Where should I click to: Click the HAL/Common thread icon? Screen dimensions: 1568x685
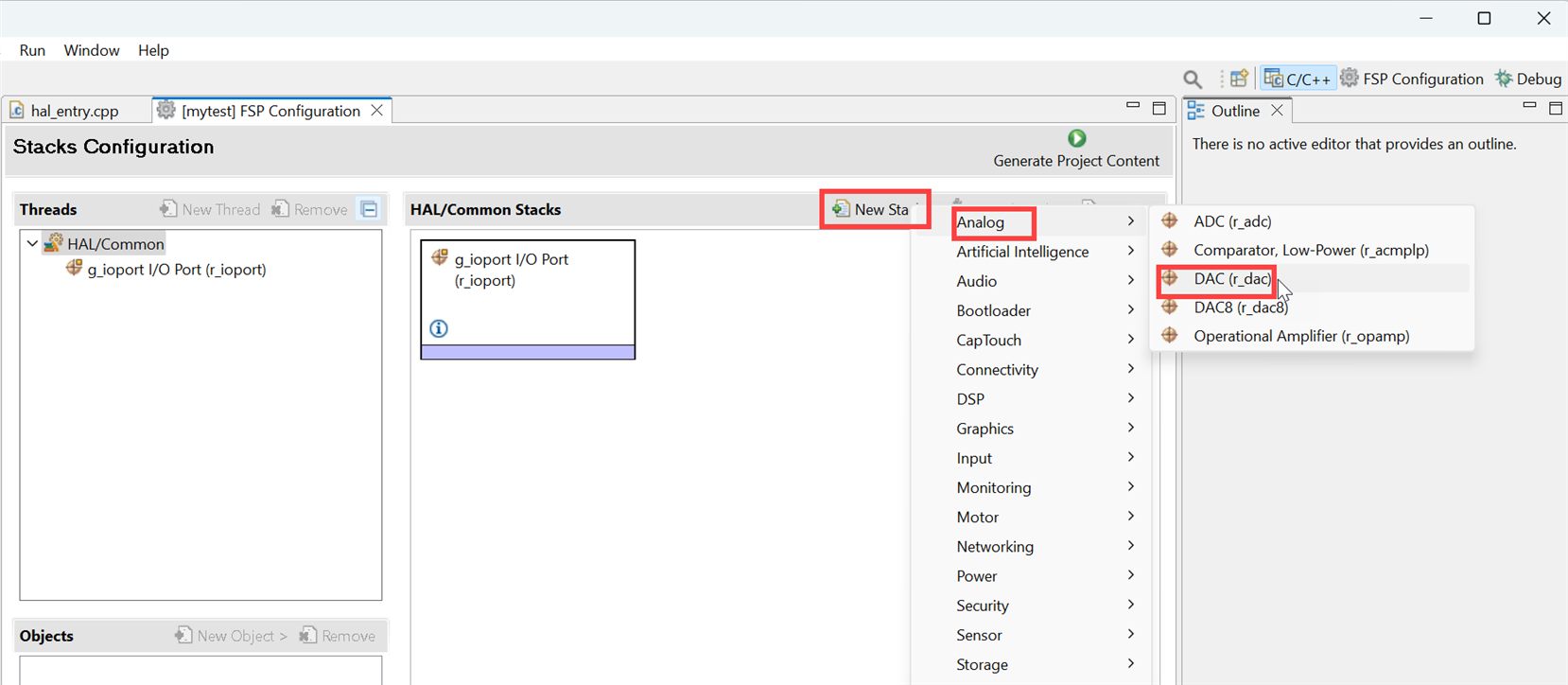54,243
